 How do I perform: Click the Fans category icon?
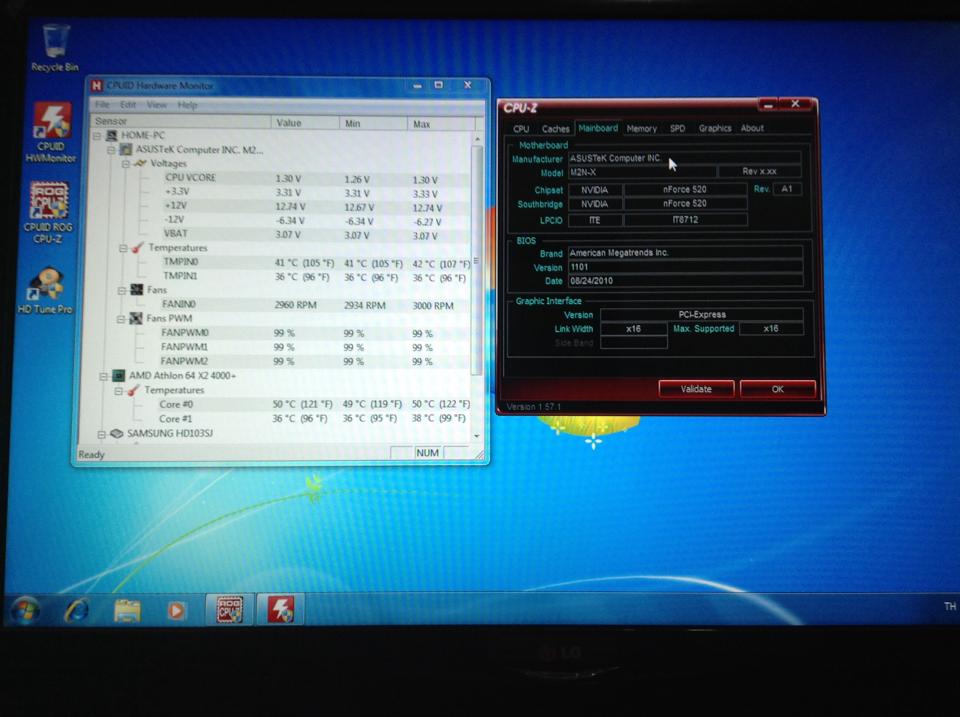coord(137,290)
